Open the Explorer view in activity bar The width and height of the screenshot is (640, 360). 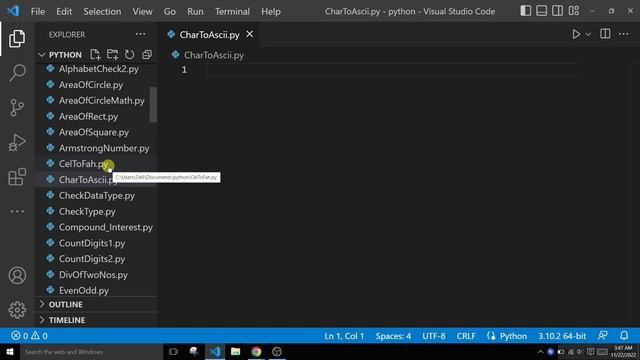(17, 38)
